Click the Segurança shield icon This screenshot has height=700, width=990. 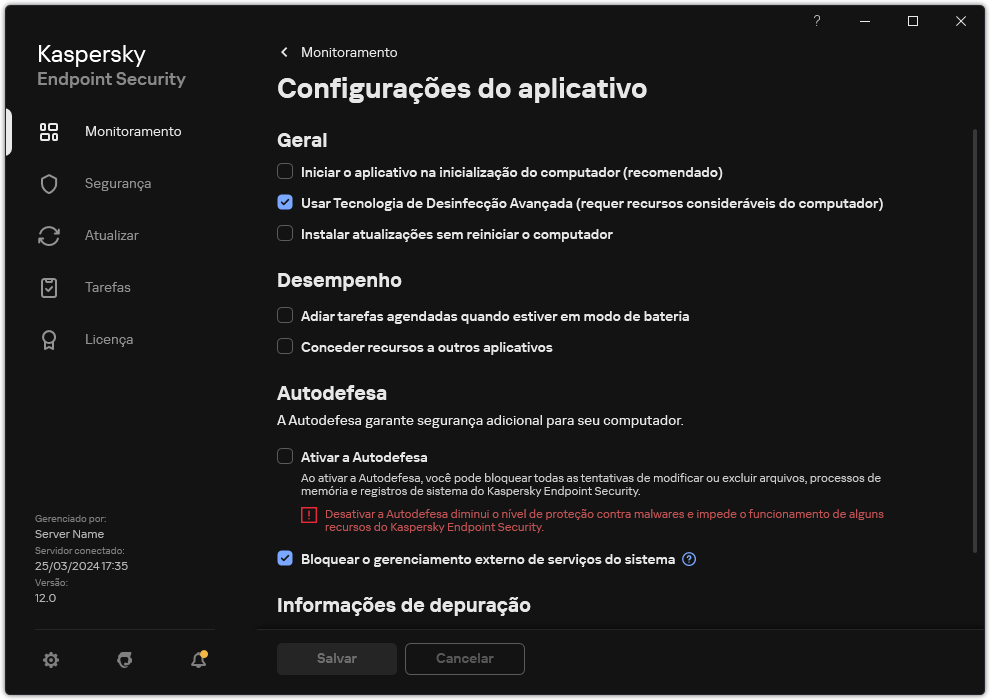coord(48,183)
